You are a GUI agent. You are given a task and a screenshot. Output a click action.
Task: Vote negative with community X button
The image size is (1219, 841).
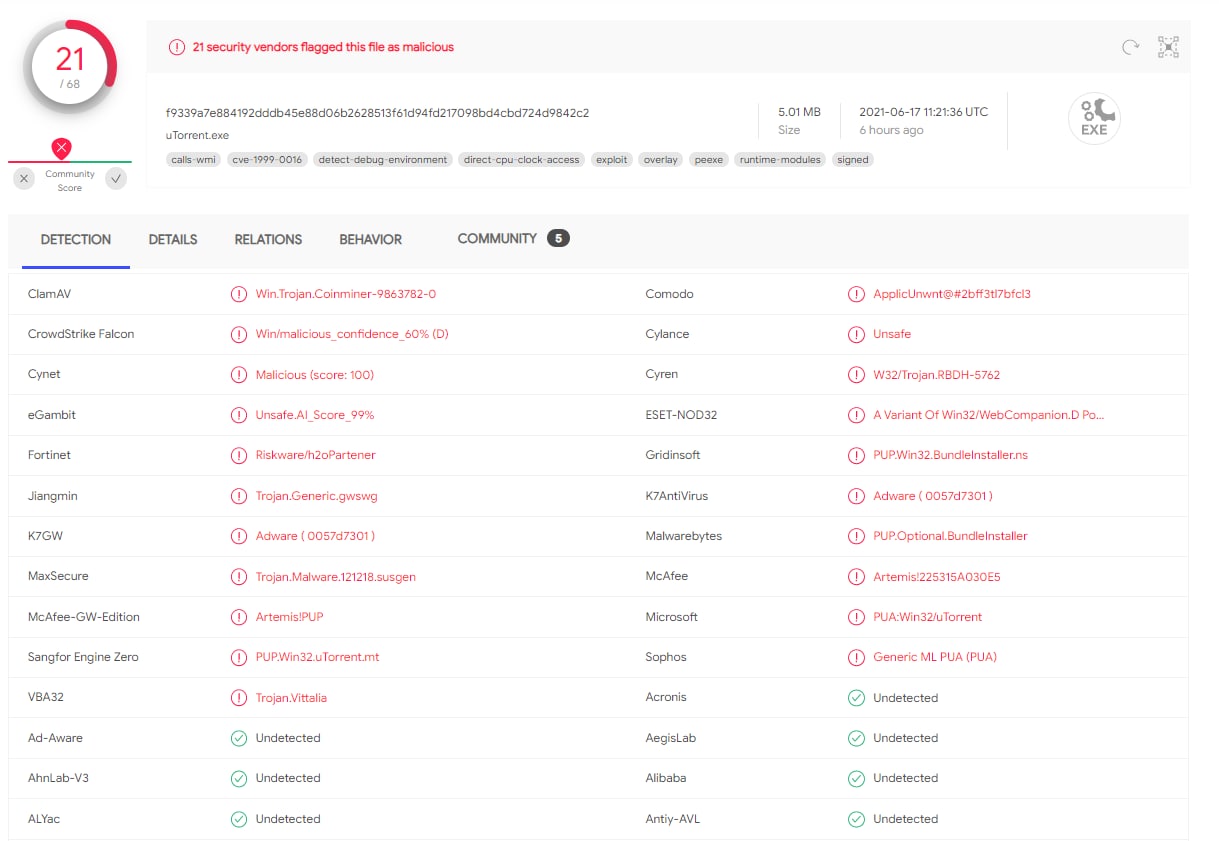pos(25,179)
